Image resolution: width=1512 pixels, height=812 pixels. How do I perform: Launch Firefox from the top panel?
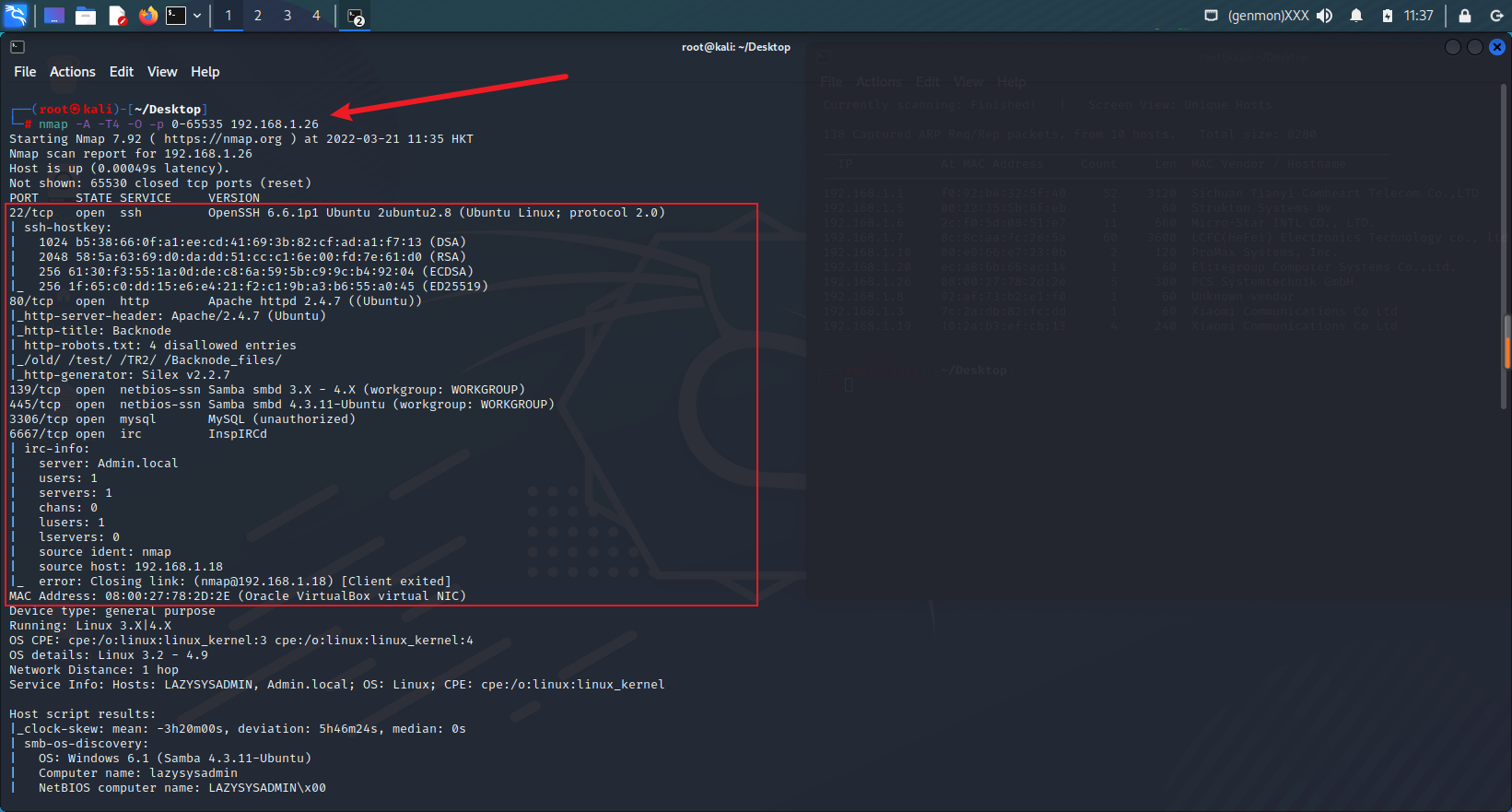pyautogui.click(x=147, y=16)
